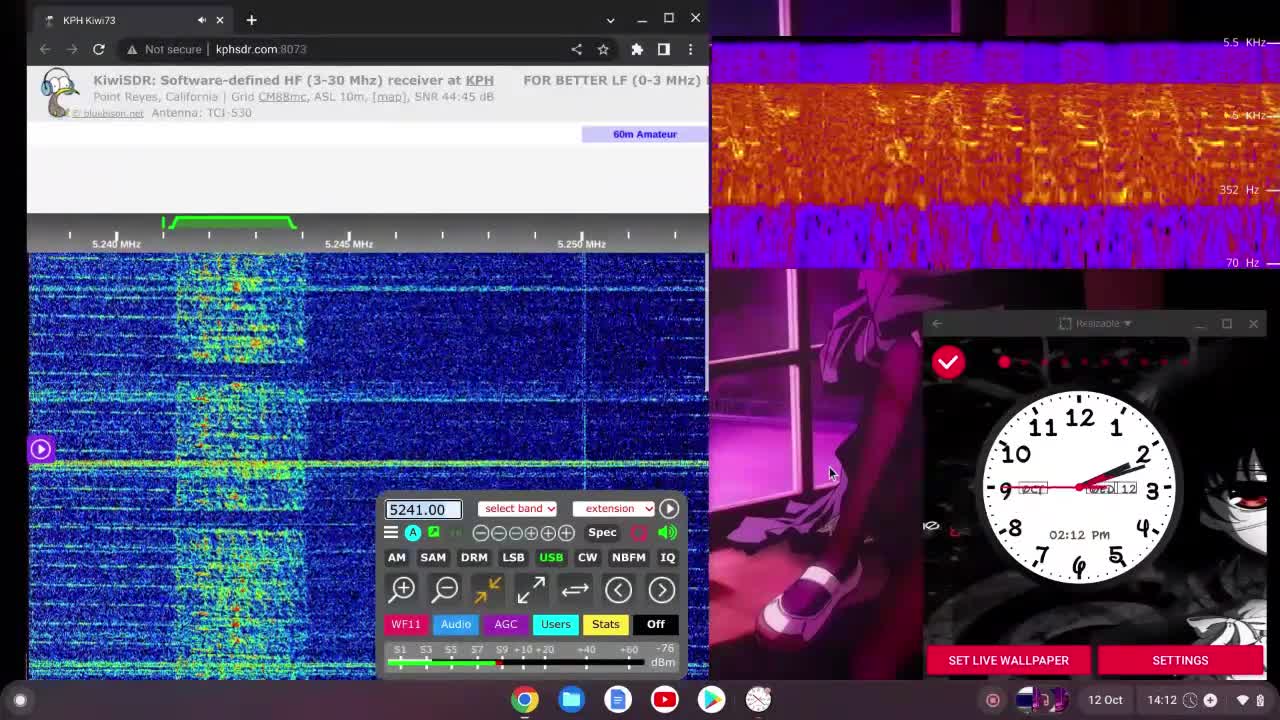Image resolution: width=1280 pixels, height=720 pixels.
Task: Click the waterfall pan horizontal arrows icon
Action: (575, 590)
